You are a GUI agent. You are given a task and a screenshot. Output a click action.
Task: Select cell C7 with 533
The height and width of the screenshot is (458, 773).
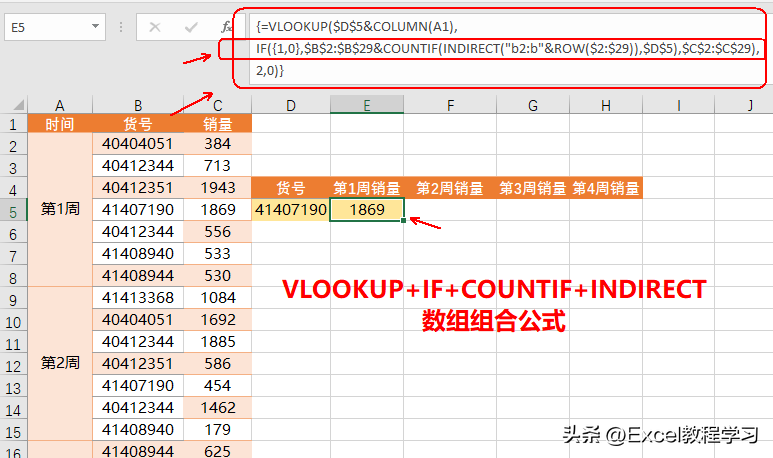point(217,253)
